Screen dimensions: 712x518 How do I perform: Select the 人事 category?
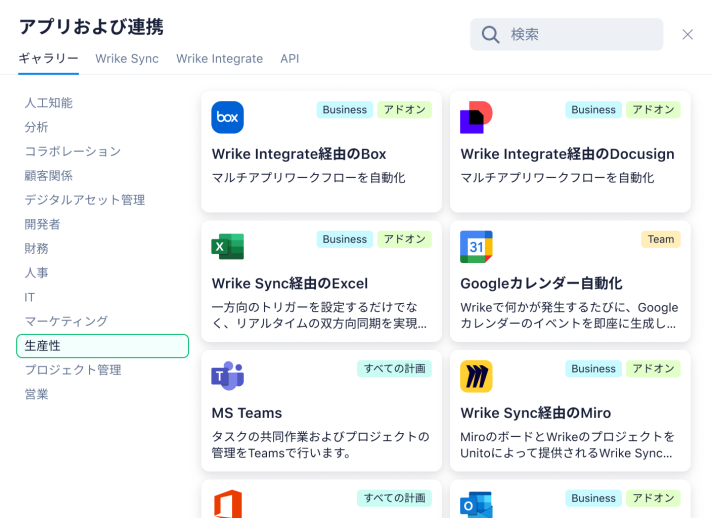tap(36, 273)
